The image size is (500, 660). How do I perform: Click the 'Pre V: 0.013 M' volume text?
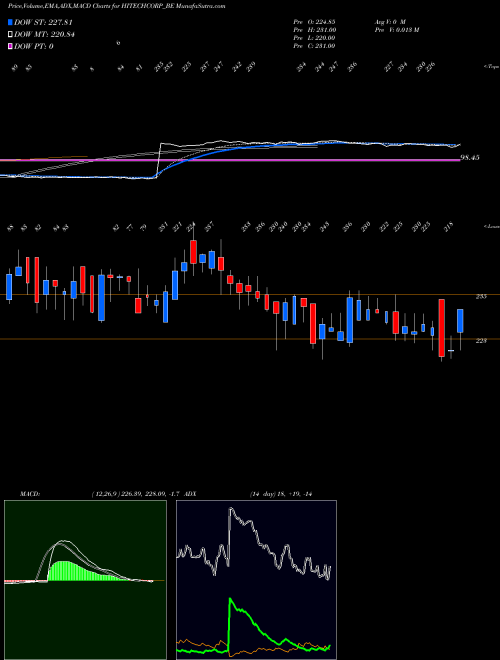(396, 30)
